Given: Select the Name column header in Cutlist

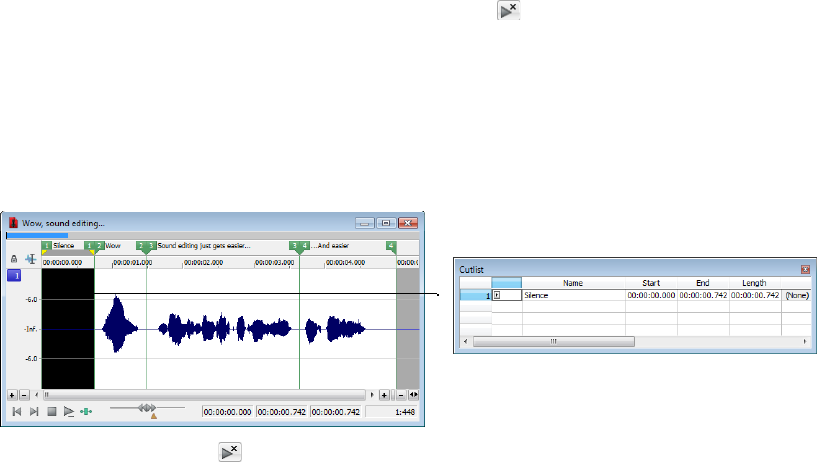Looking at the screenshot, I should coord(572,283).
